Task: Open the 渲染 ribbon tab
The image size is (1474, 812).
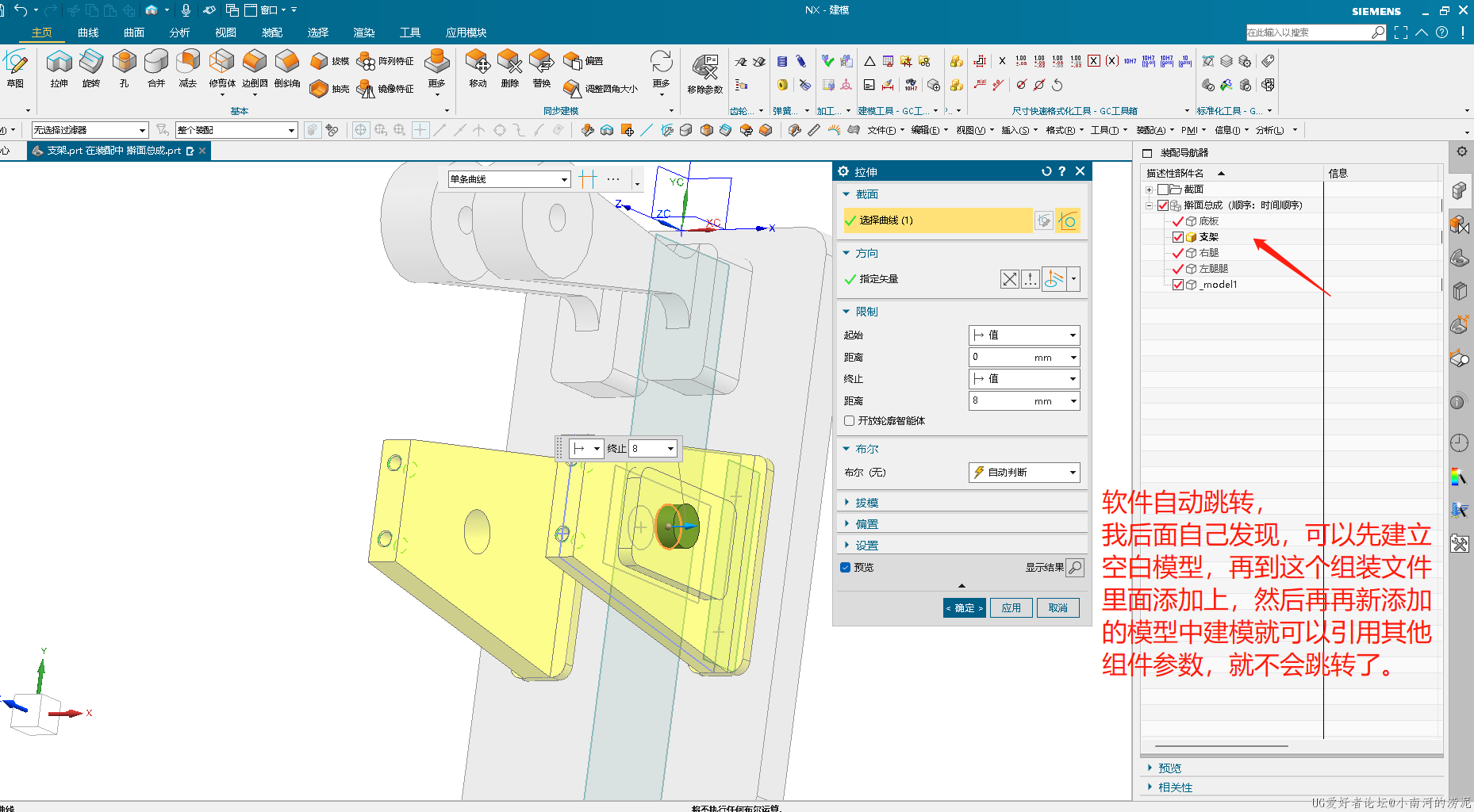Action: pyautogui.click(x=364, y=33)
